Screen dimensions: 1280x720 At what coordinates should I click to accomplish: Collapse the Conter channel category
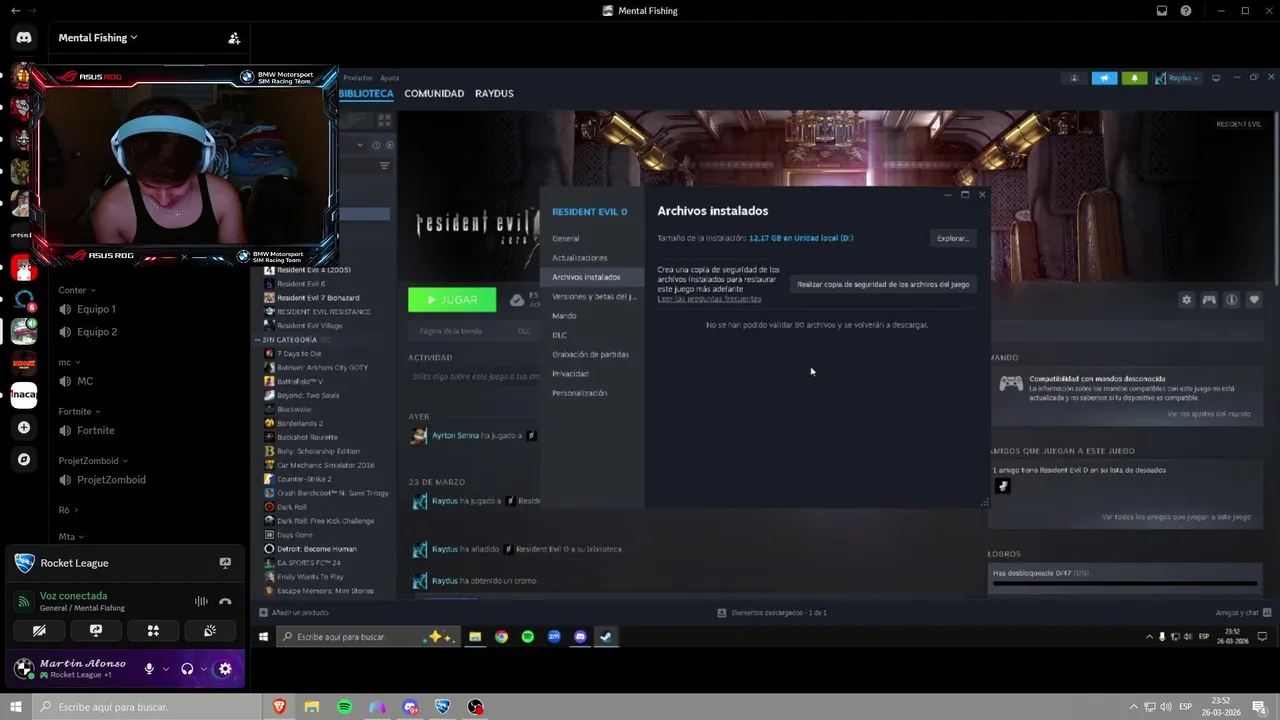(77, 290)
